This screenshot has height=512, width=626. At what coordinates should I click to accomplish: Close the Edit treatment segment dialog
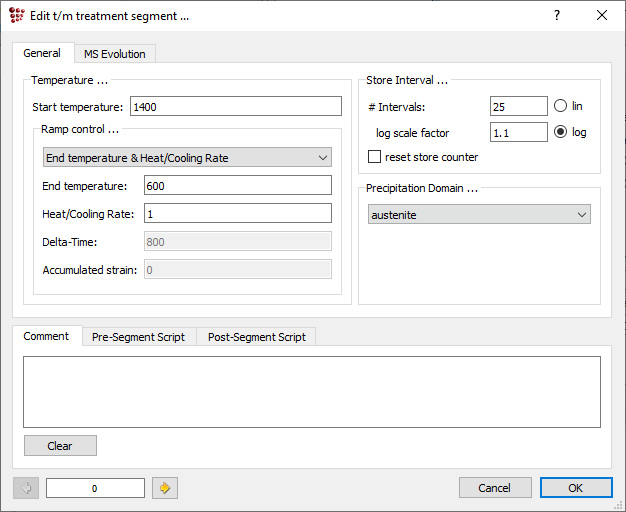(602, 15)
